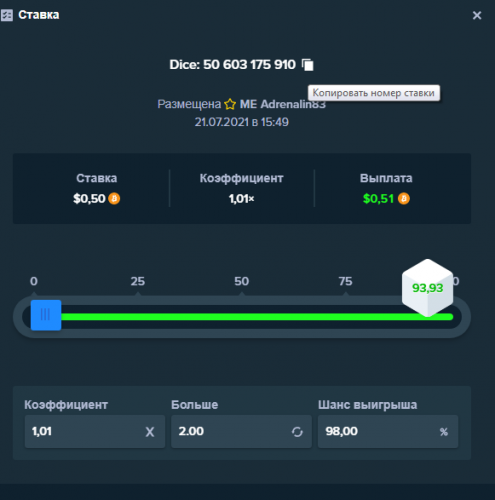Click the bitcoin icon next to $0,51 payout
Viewport: 495px width, 500px height.
(404, 199)
